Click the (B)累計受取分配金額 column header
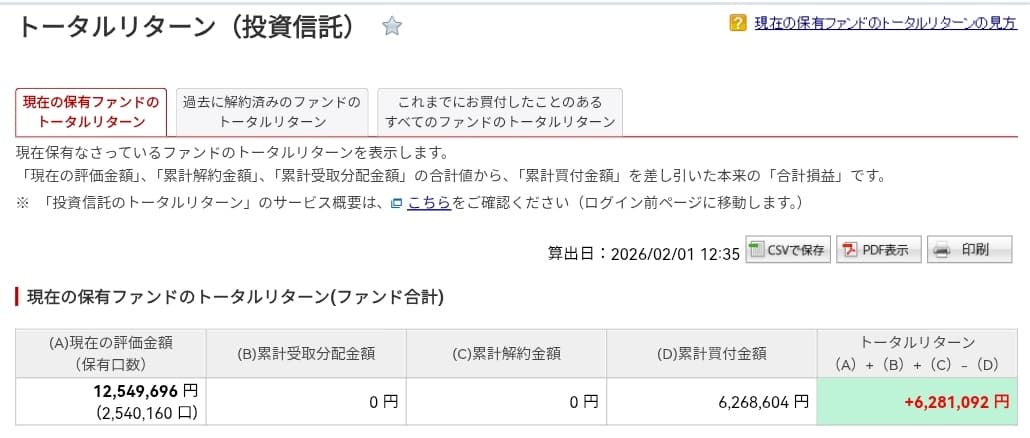 306,352
